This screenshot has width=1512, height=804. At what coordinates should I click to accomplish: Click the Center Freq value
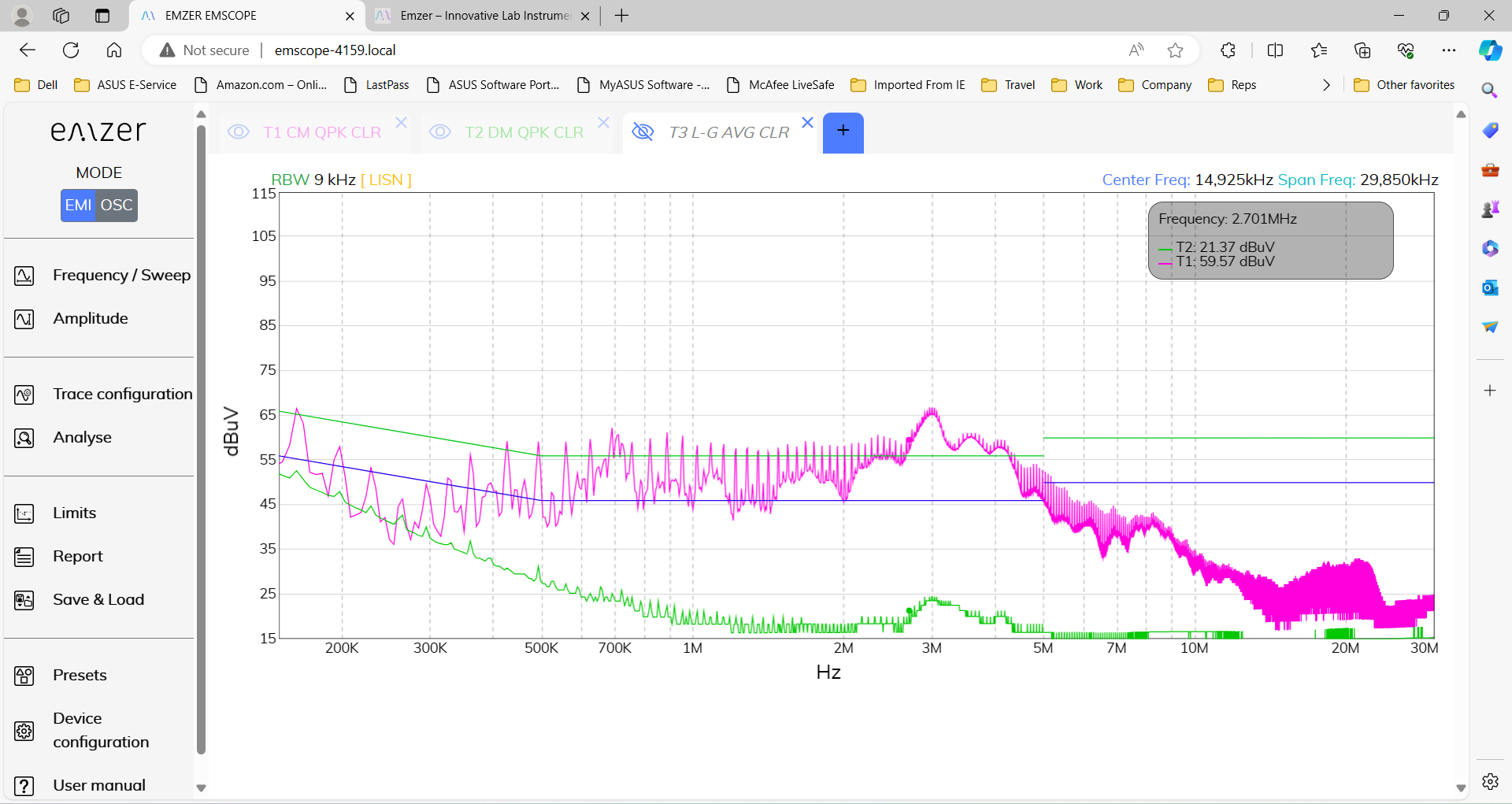click(1234, 180)
